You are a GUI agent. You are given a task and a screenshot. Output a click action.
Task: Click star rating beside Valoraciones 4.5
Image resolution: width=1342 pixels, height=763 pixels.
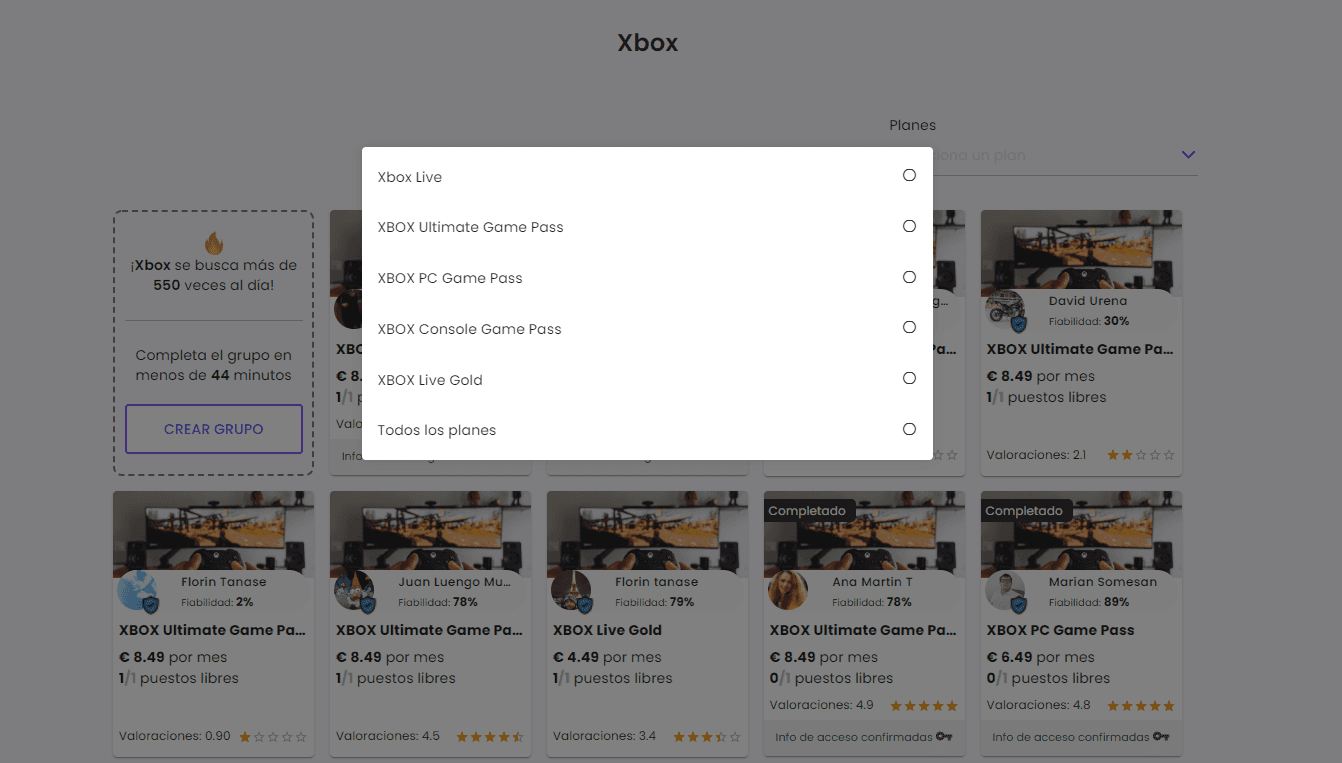point(490,736)
